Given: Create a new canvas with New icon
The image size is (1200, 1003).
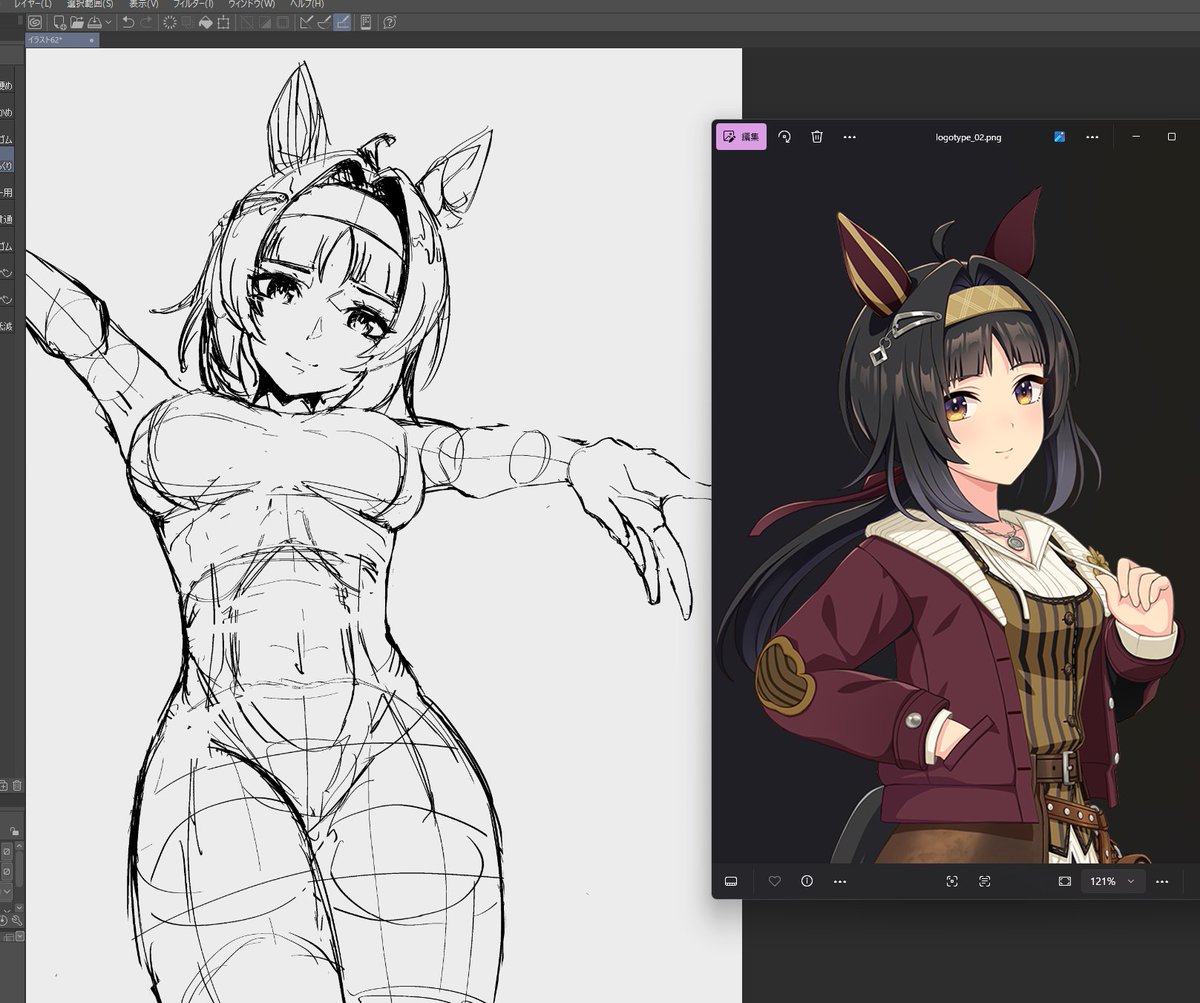Looking at the screenshot, I should click(60, 22).
